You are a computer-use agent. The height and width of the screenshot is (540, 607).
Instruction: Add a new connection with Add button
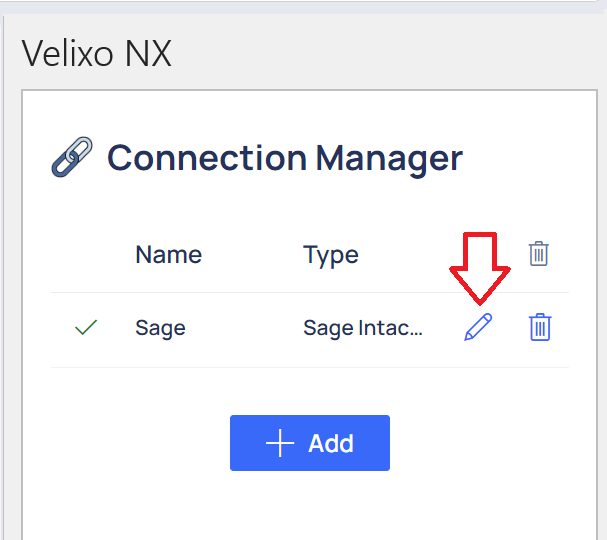pyautogui.click(x=310, y=443)
